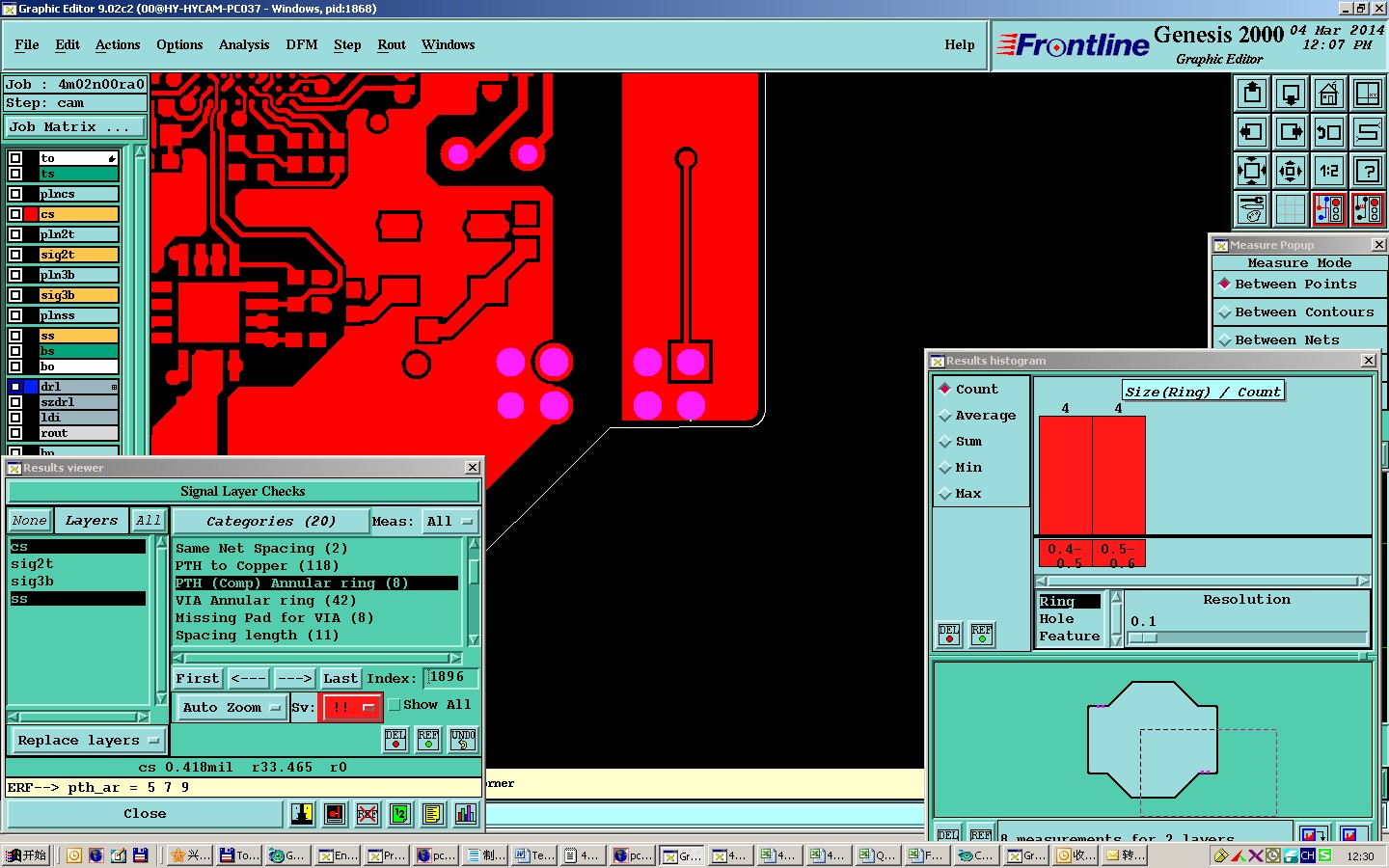Image resolution: width=1389 pixels, height=868 pixels.
Task: Click the Home view icon
Action: pyautogui.click(x=1329, y=94)
